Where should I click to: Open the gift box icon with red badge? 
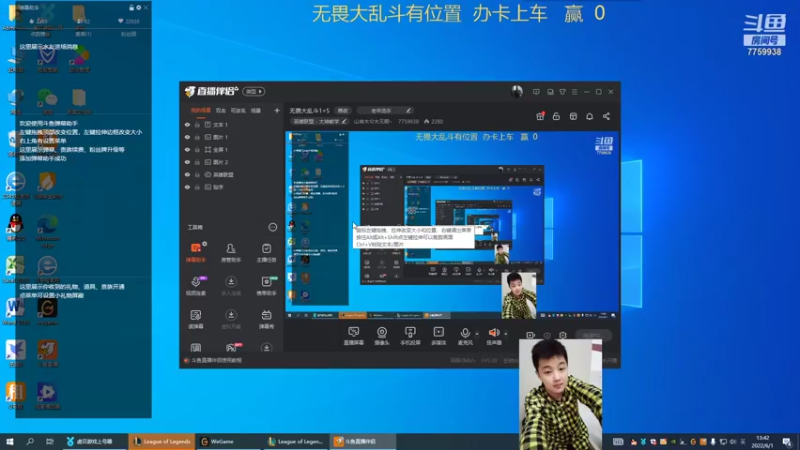[540, 116]
